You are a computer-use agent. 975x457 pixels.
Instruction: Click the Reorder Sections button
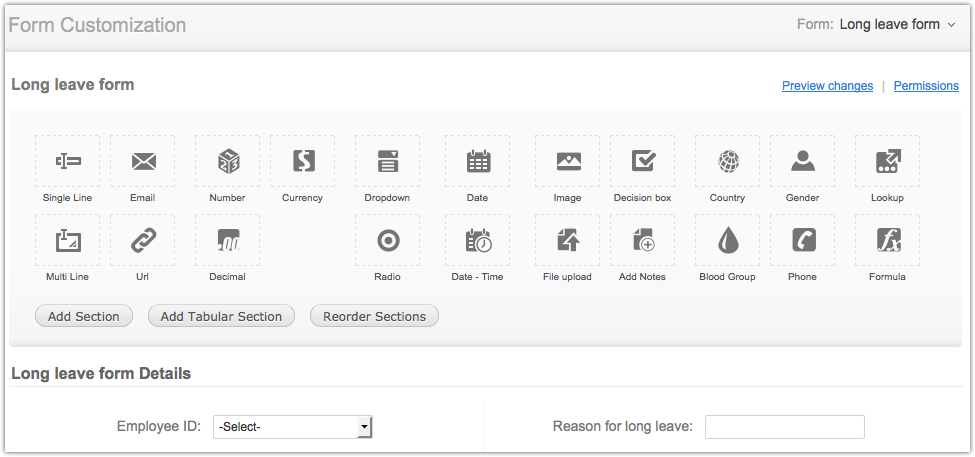click(x=374, y=316)
